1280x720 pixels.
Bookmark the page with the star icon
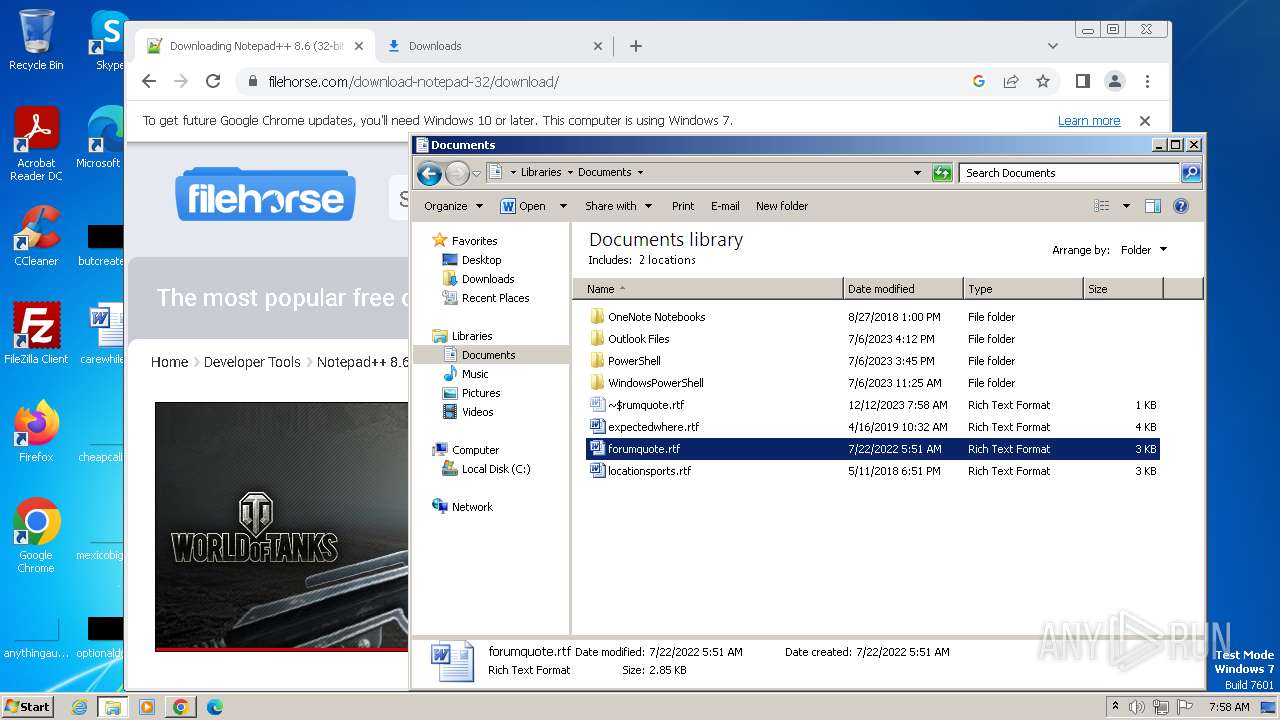click(x=1043, y=81)
